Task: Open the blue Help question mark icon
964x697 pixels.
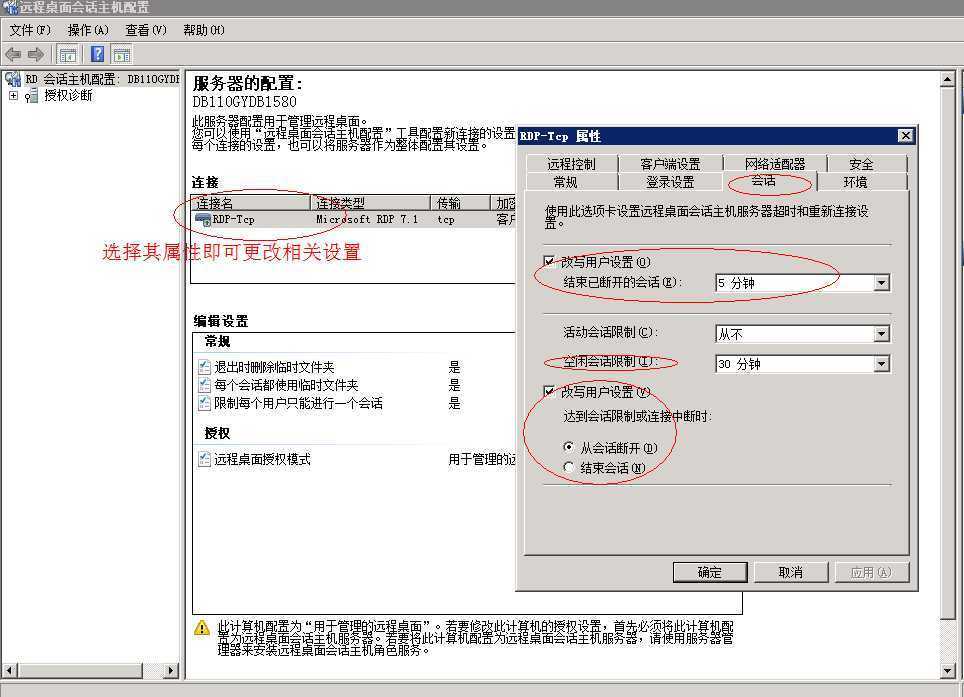Action: point(97,55)
